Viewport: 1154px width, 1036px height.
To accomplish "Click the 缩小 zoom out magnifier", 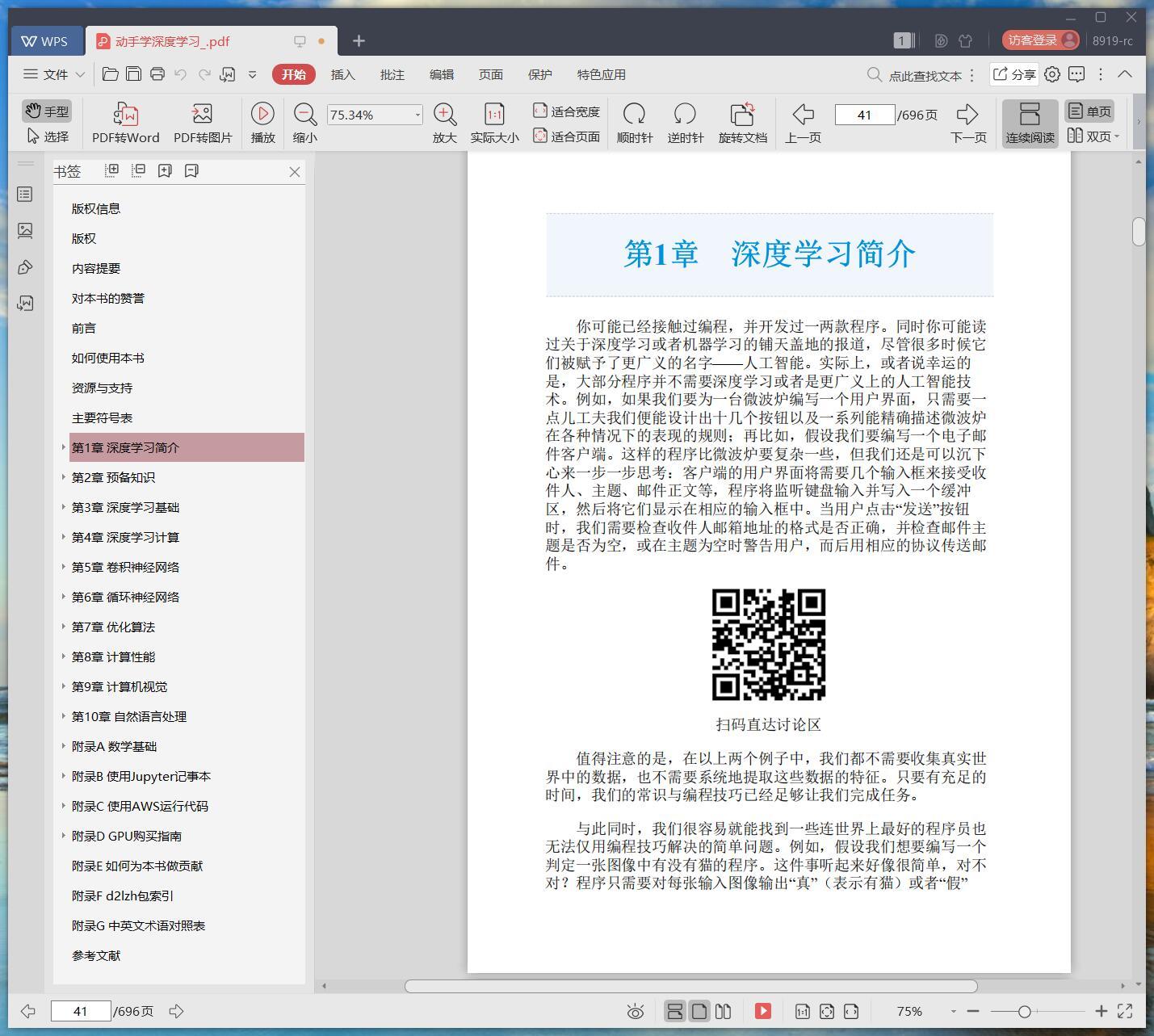I will pos(304,114).
